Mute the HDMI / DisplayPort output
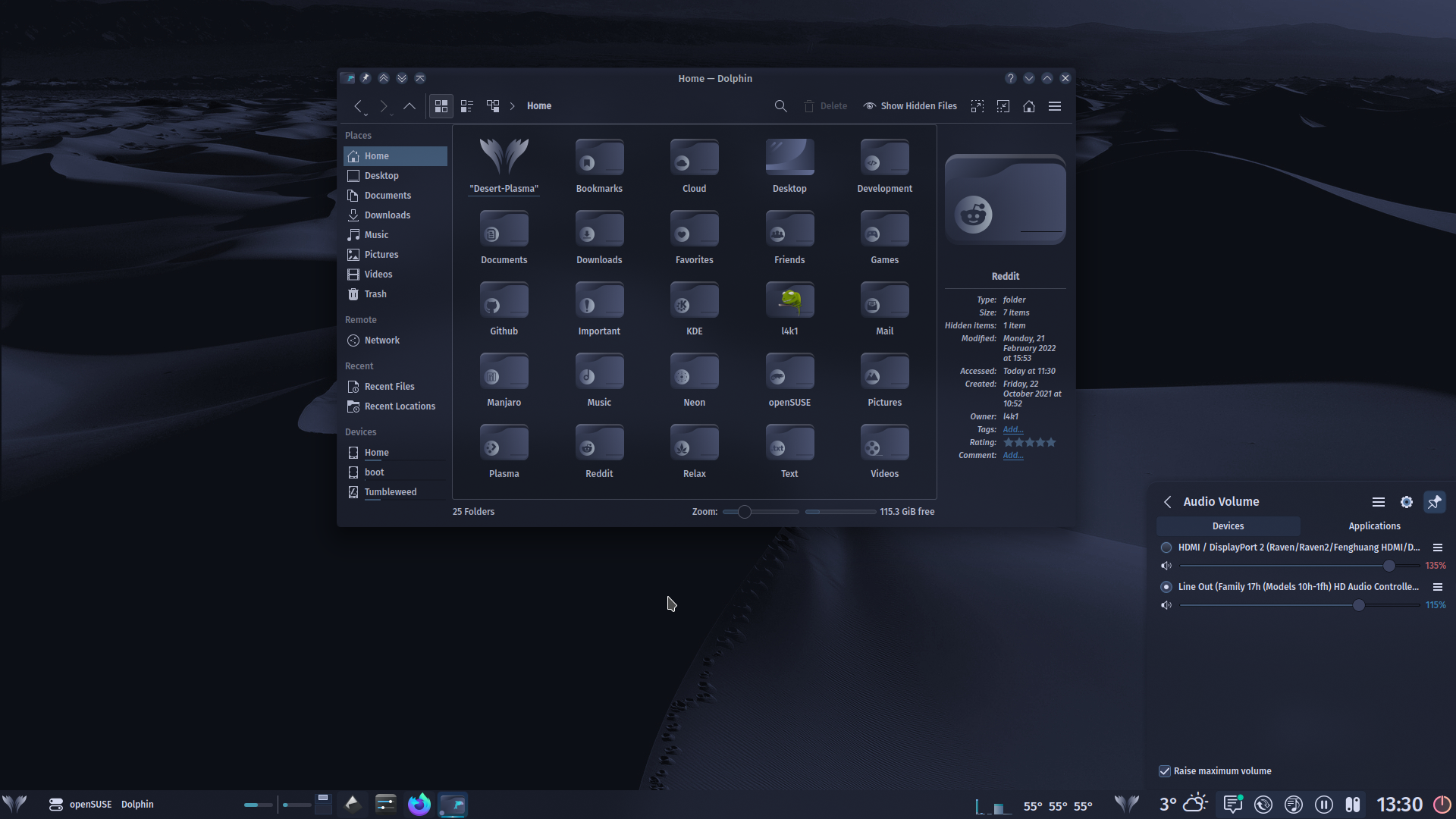Screen dimensions: 1456x819 coord(1166,566)
